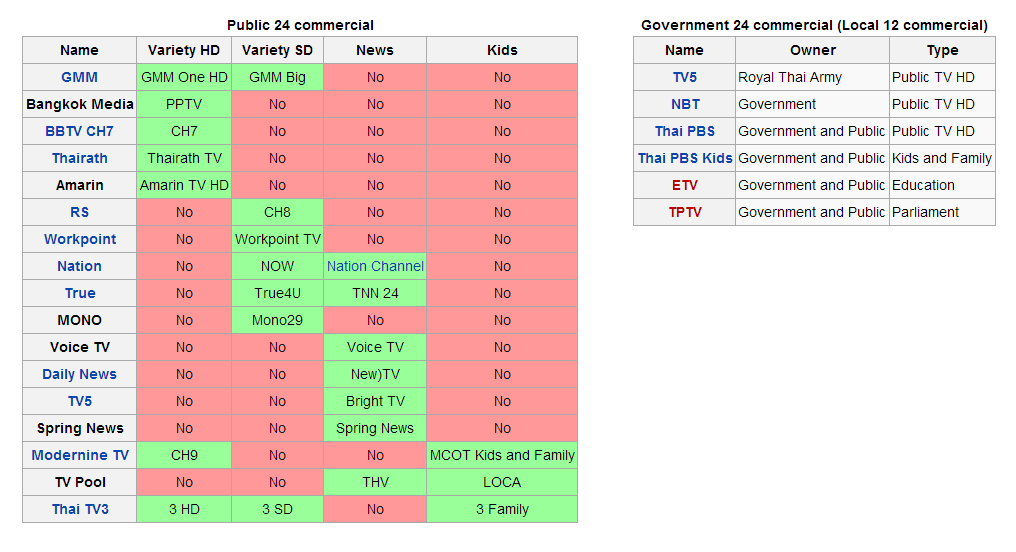
Task: Select the Owner column header
Action: tap(813, 51)
